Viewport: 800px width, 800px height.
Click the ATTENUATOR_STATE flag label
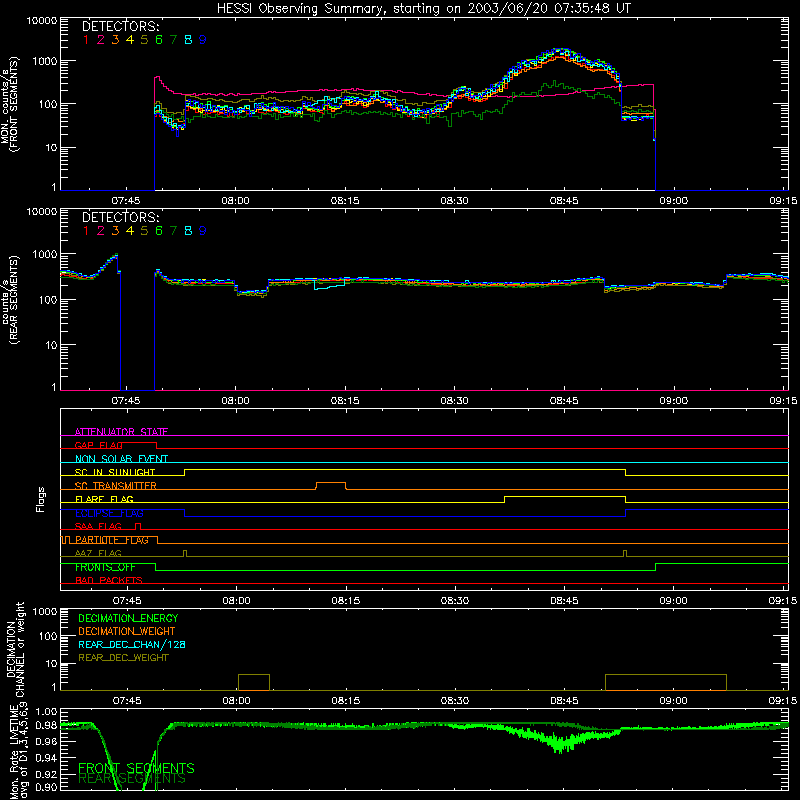pyautogui.click(x=121, y=432)
